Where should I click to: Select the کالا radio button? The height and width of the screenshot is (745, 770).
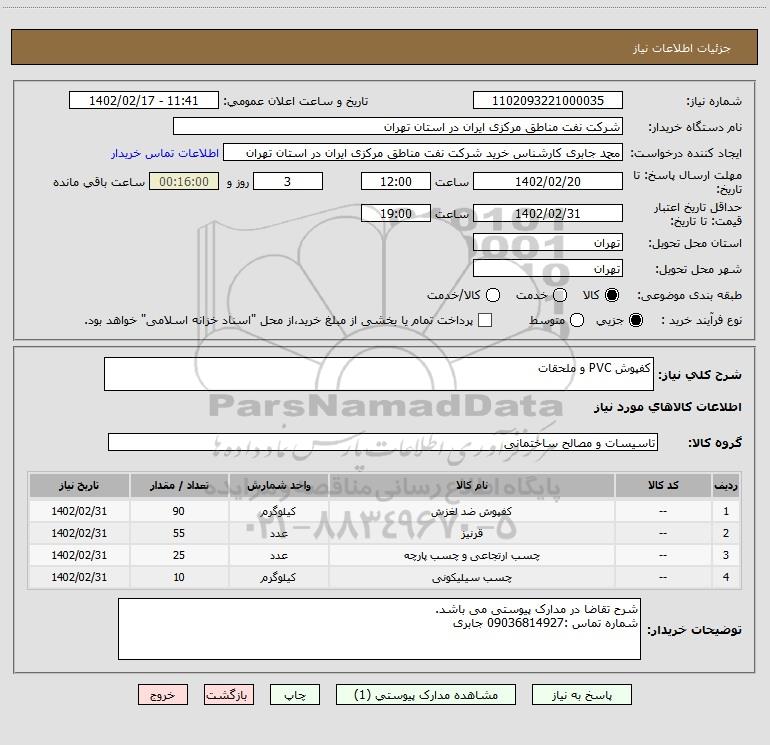[612, 295]
